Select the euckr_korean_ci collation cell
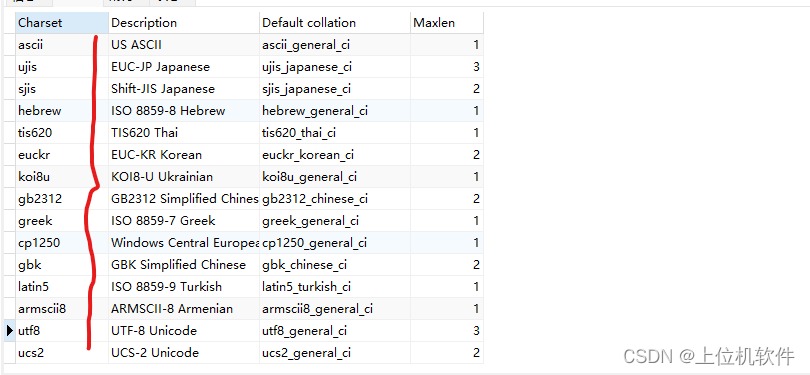This screenshot has width=810, height=375. coord(335,155)
